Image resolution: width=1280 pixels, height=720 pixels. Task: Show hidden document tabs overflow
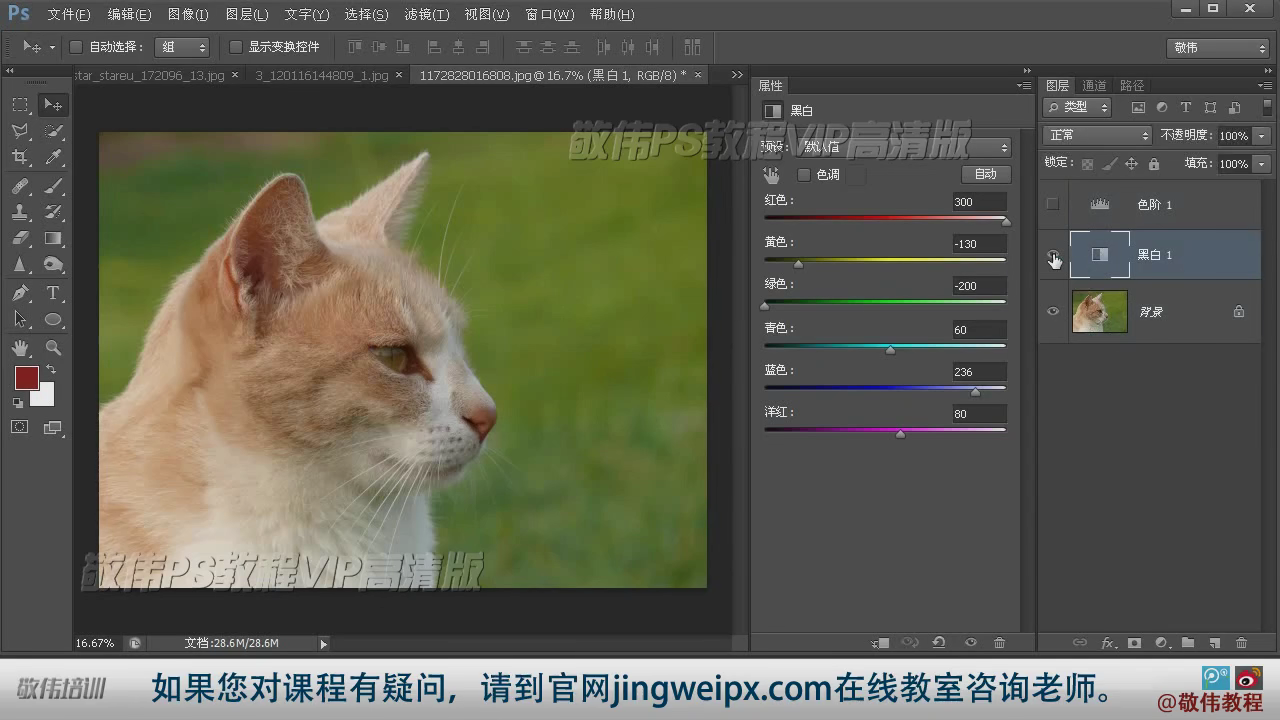click(737, 75)
